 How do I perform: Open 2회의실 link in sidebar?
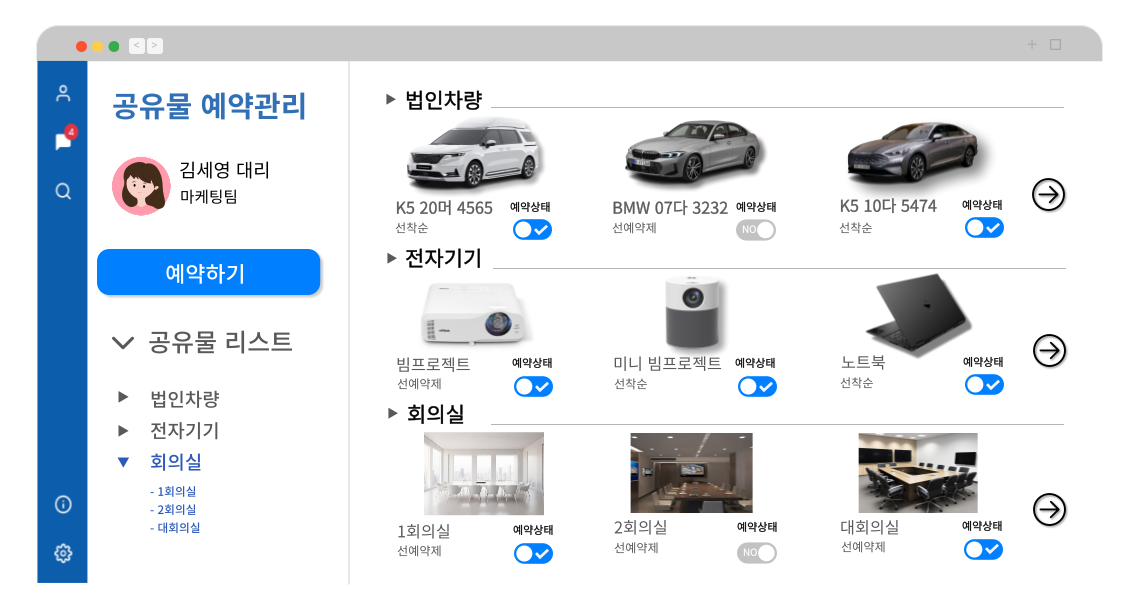[176, 509]
